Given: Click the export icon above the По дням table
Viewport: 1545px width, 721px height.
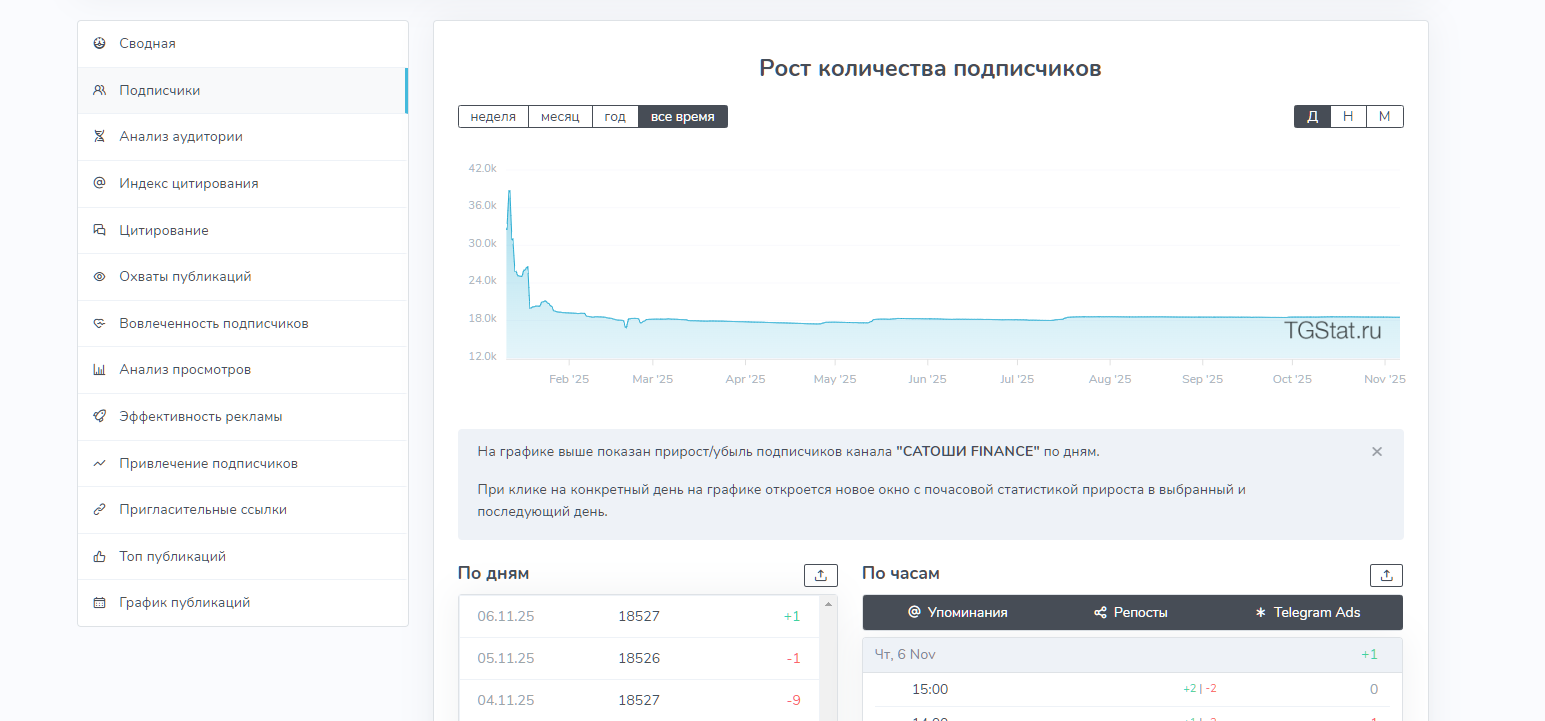Looking at the screenshot, I should click(x=821, y=575).
